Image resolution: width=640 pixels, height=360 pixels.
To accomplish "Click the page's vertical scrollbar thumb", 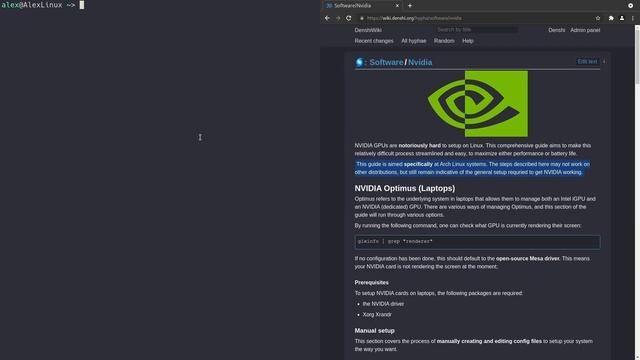I will (x=637, y=57).
